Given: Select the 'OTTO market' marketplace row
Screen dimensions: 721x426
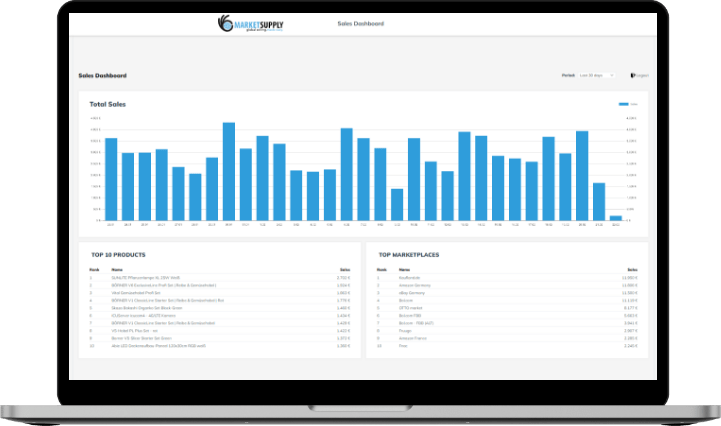Looking at the screenshot, I should click(x=507, y=308).
